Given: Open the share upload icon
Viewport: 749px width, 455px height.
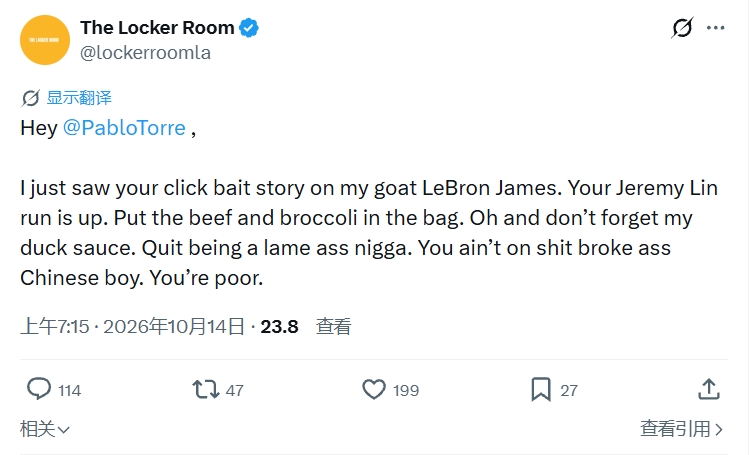Looking at the screenshot, I should 709,389.
